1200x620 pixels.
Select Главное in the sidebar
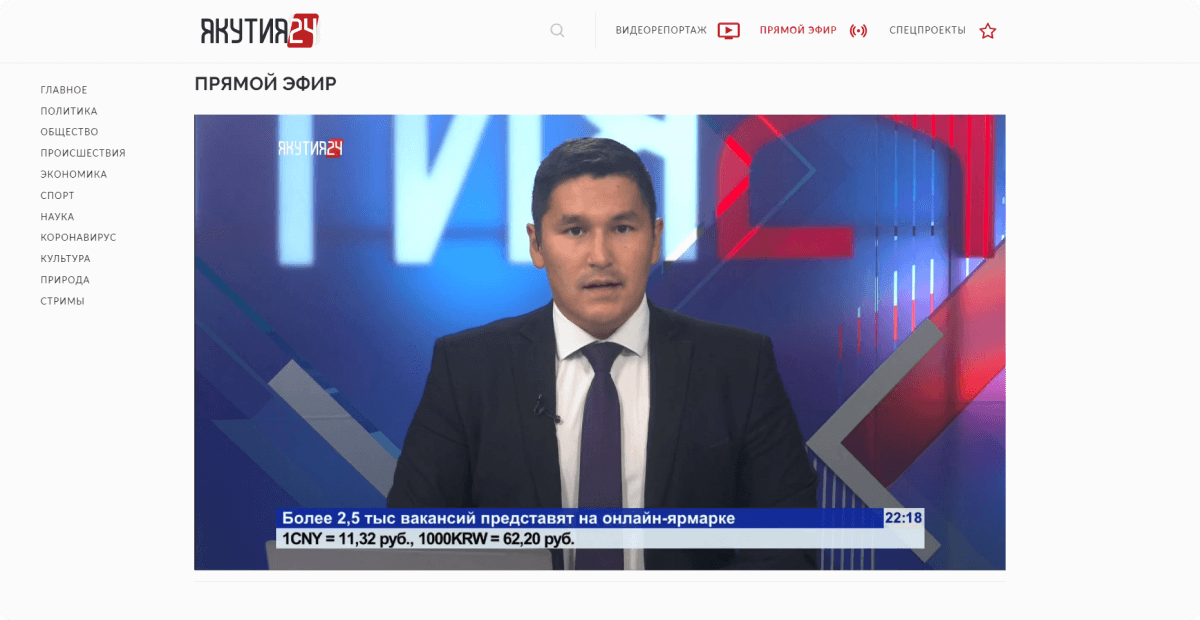pos(64,90)
